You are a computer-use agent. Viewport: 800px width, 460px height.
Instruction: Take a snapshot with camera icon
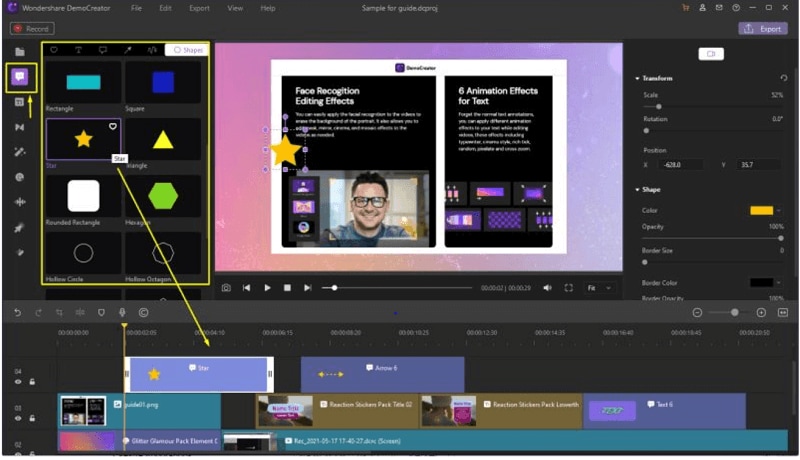click(226, 288)
